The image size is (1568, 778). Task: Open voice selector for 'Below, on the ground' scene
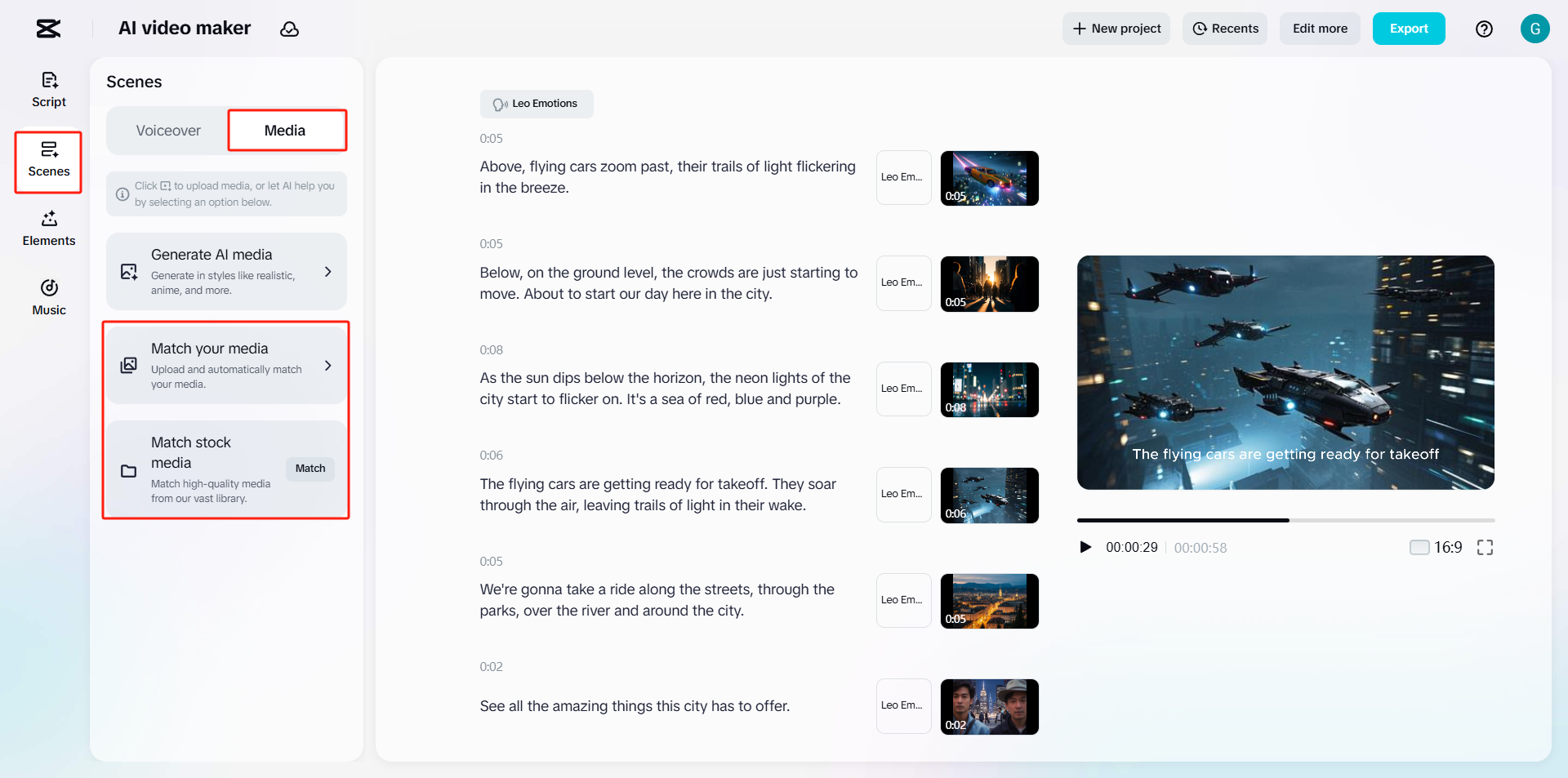click(903, 283)
